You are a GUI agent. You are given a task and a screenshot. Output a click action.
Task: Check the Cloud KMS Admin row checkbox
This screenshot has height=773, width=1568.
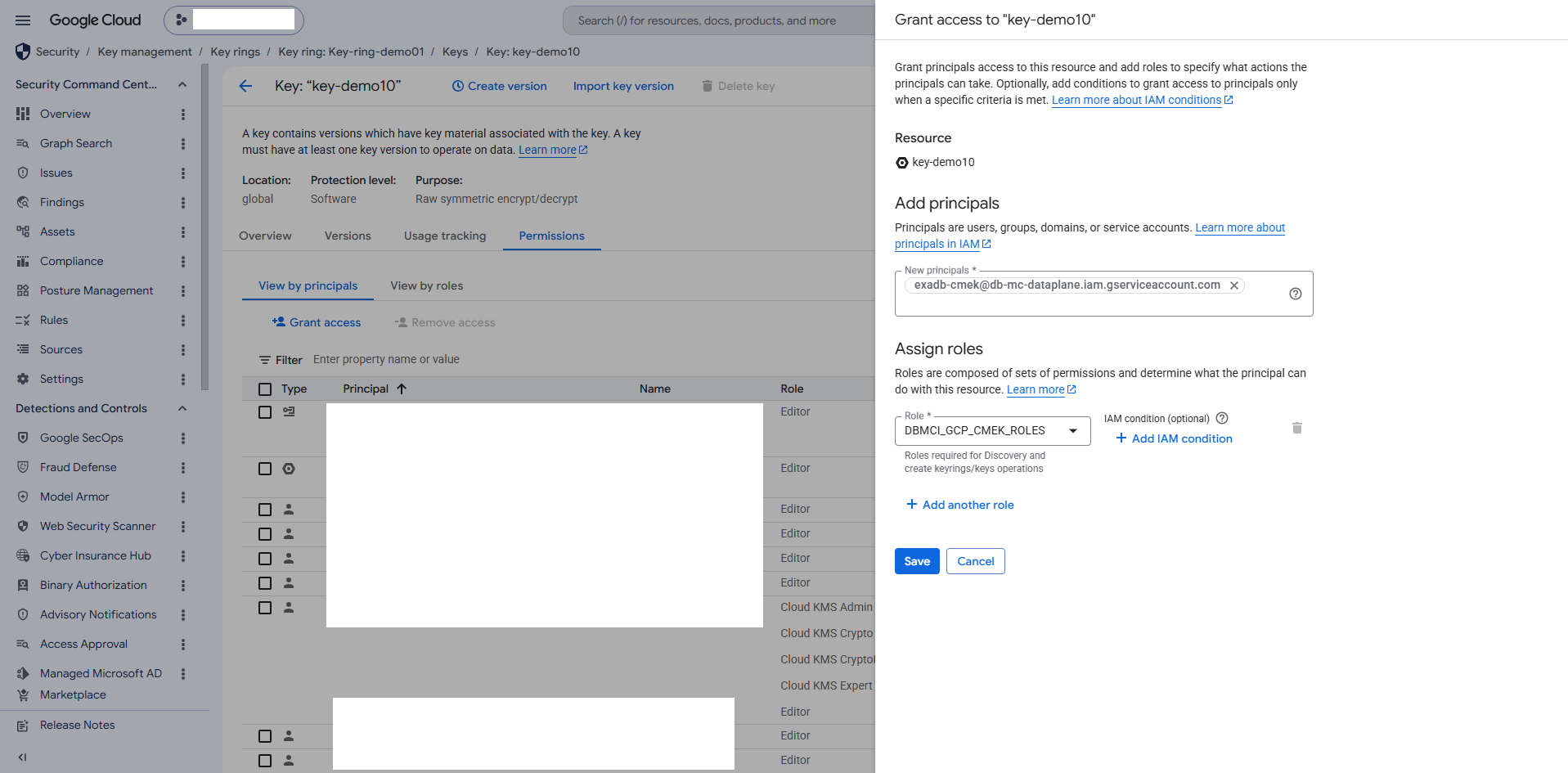pos(265,608)
